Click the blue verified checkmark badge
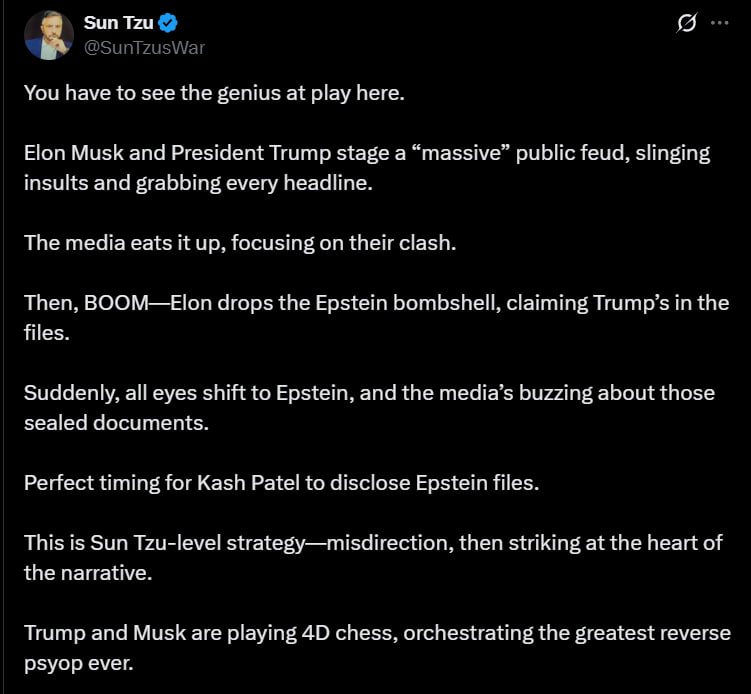Image resolution: width=751 pixels, height=694 pixels. [x=168, y=23]
